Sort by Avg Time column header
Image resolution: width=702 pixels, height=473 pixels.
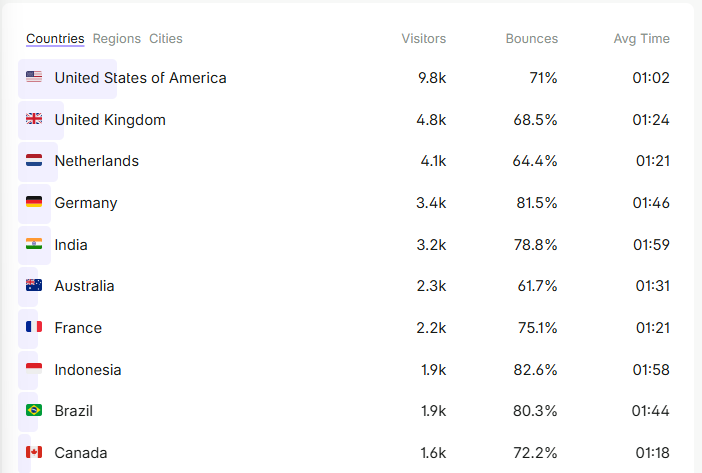pyautogui.click(x=642, y=39)
